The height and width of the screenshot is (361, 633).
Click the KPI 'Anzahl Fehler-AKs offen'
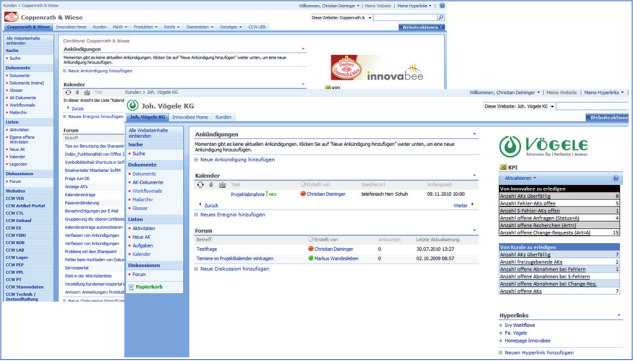(x=527, y=204)
